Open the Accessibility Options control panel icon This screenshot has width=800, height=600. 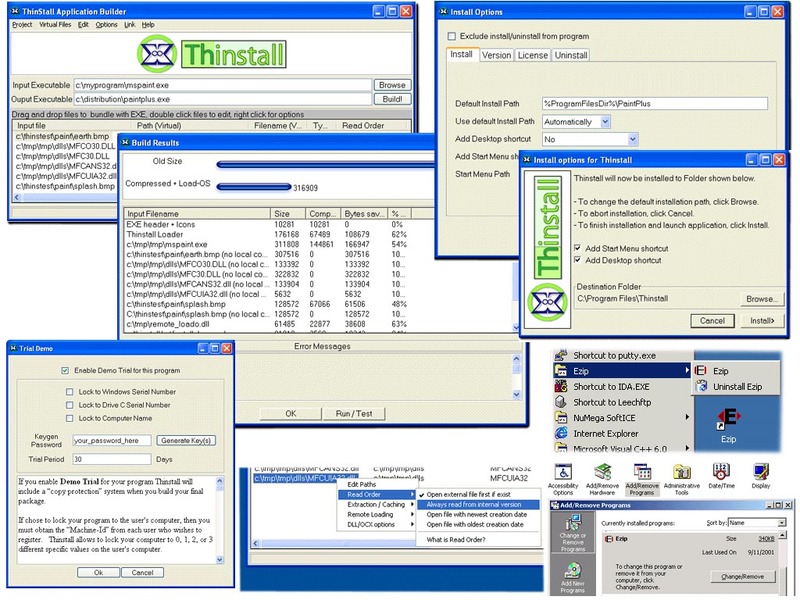(563, 472)
